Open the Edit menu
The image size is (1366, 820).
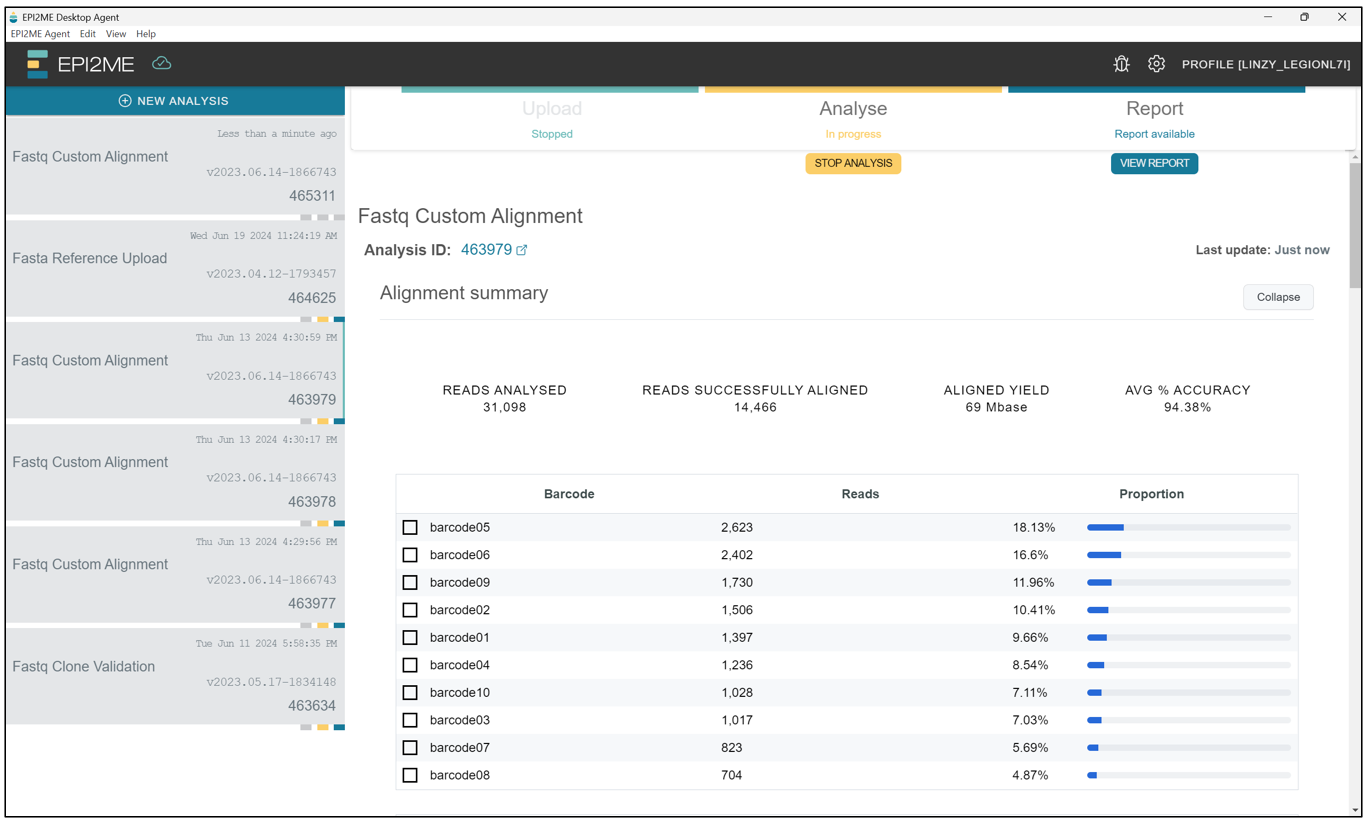(88, 34)
